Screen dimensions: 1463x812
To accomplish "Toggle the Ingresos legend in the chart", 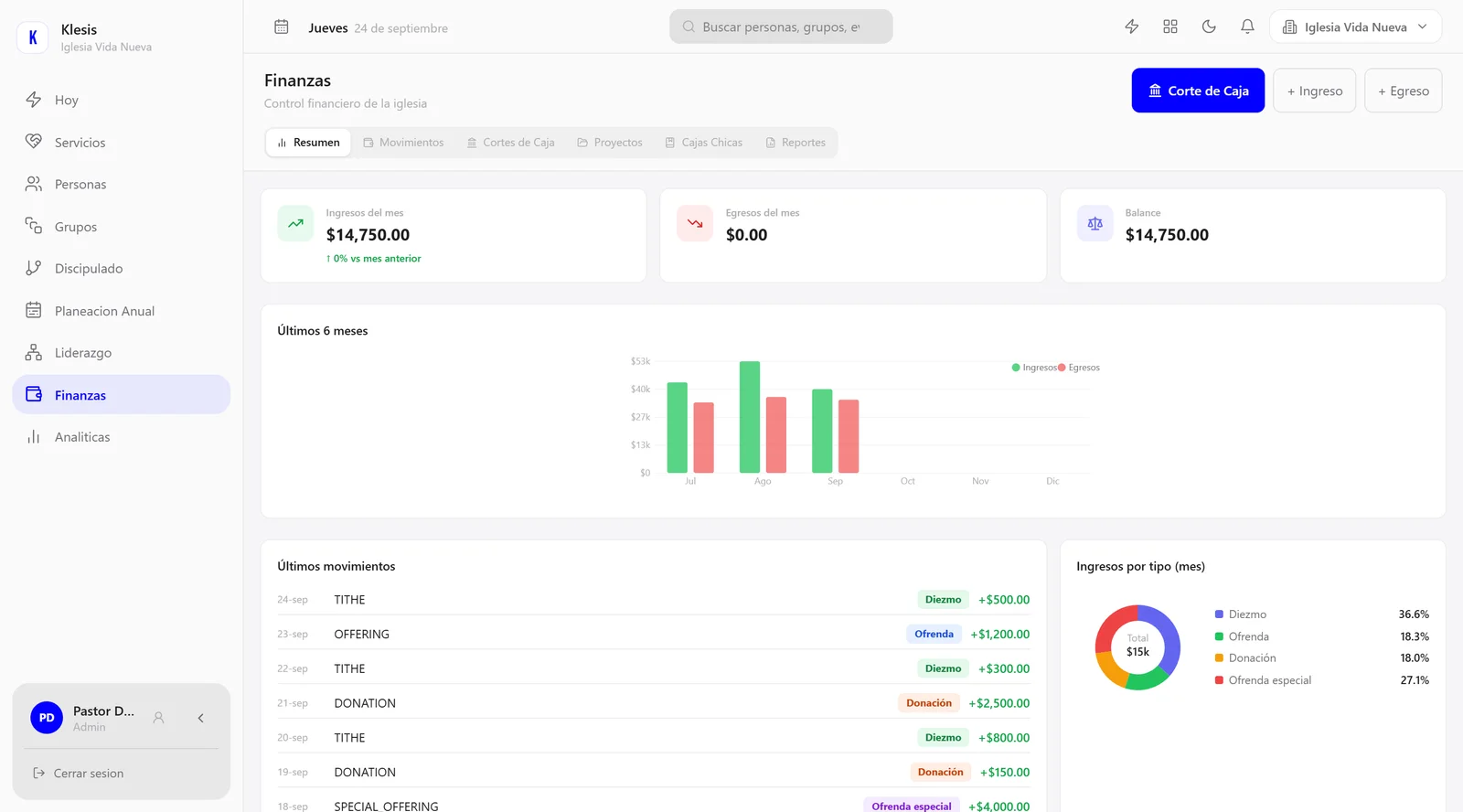I will (x=1034, y=368).
